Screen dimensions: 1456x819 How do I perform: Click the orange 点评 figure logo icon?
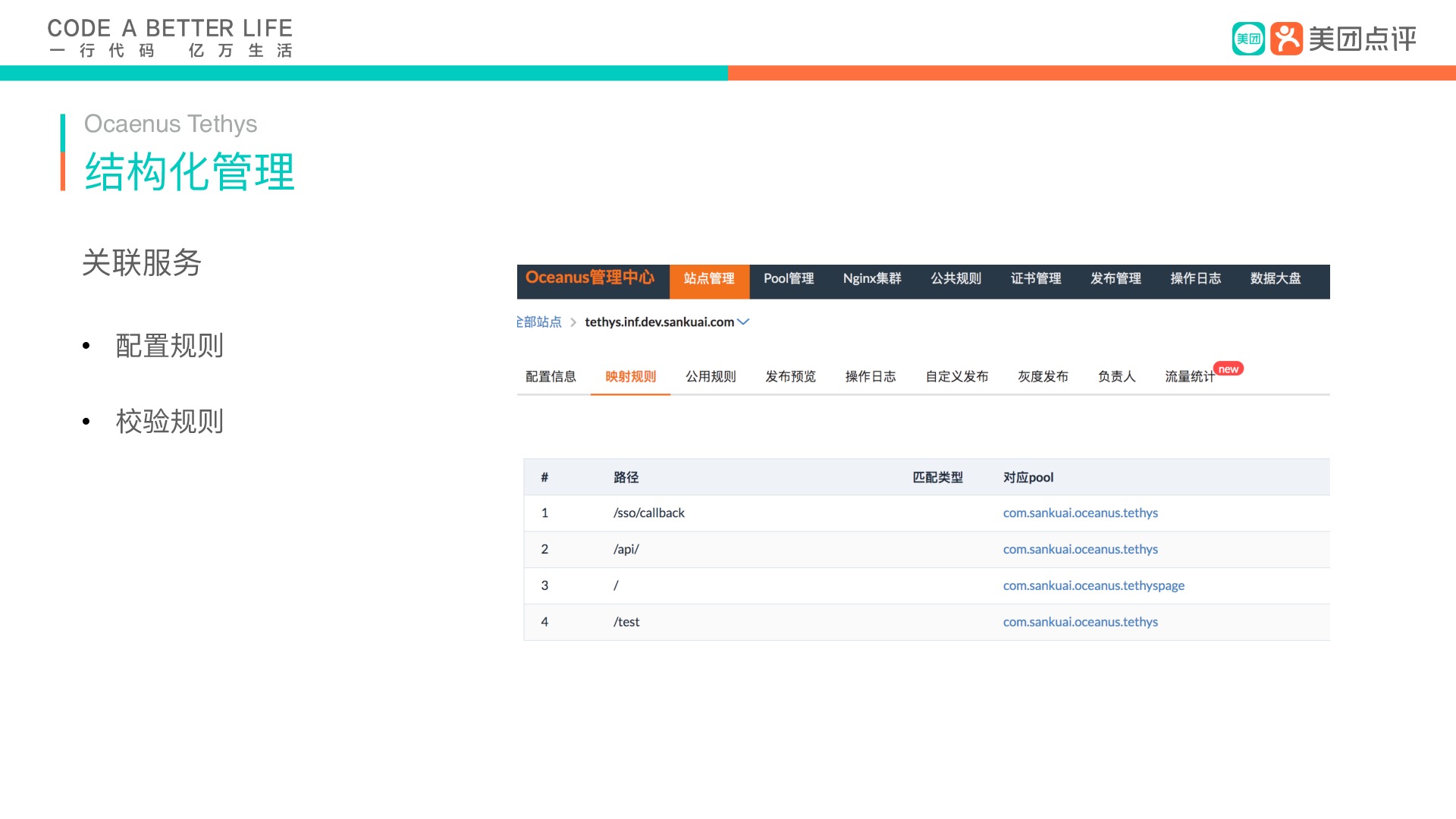[x=1286, y=39]
